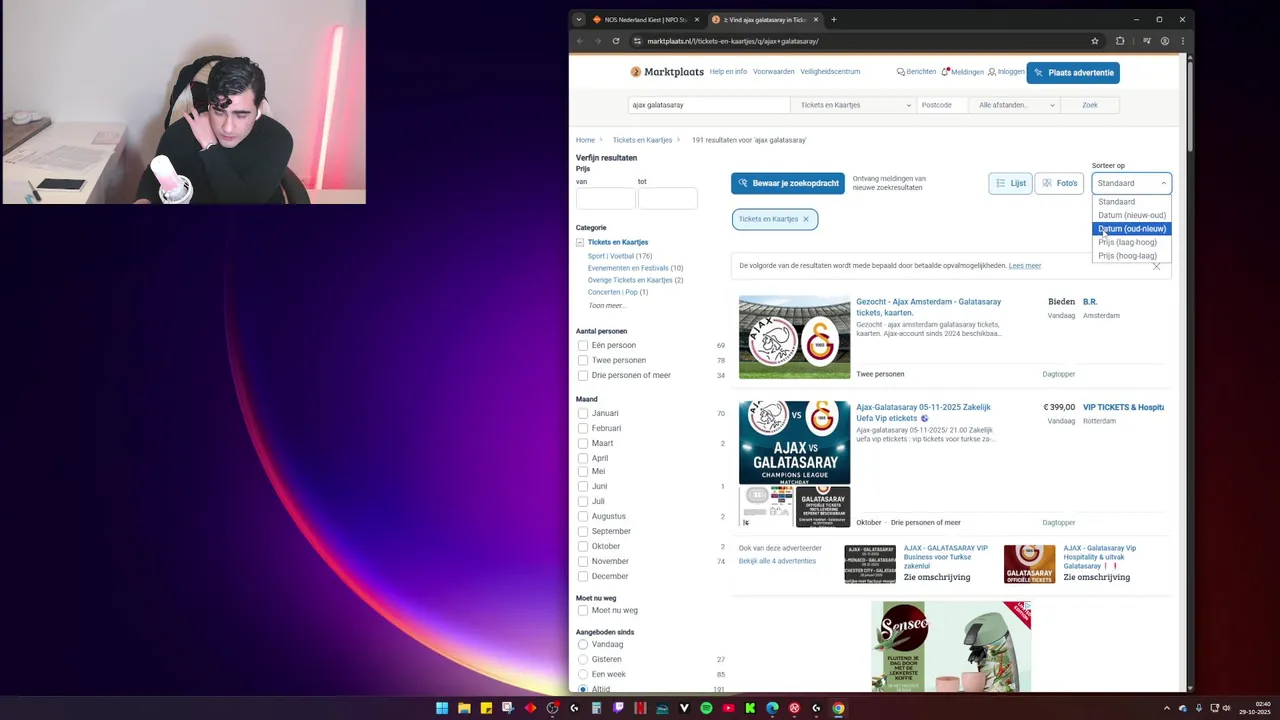1280x720 pixels.
Task: Open Twitch from the taskbar
Action: (x=618, y=708)
